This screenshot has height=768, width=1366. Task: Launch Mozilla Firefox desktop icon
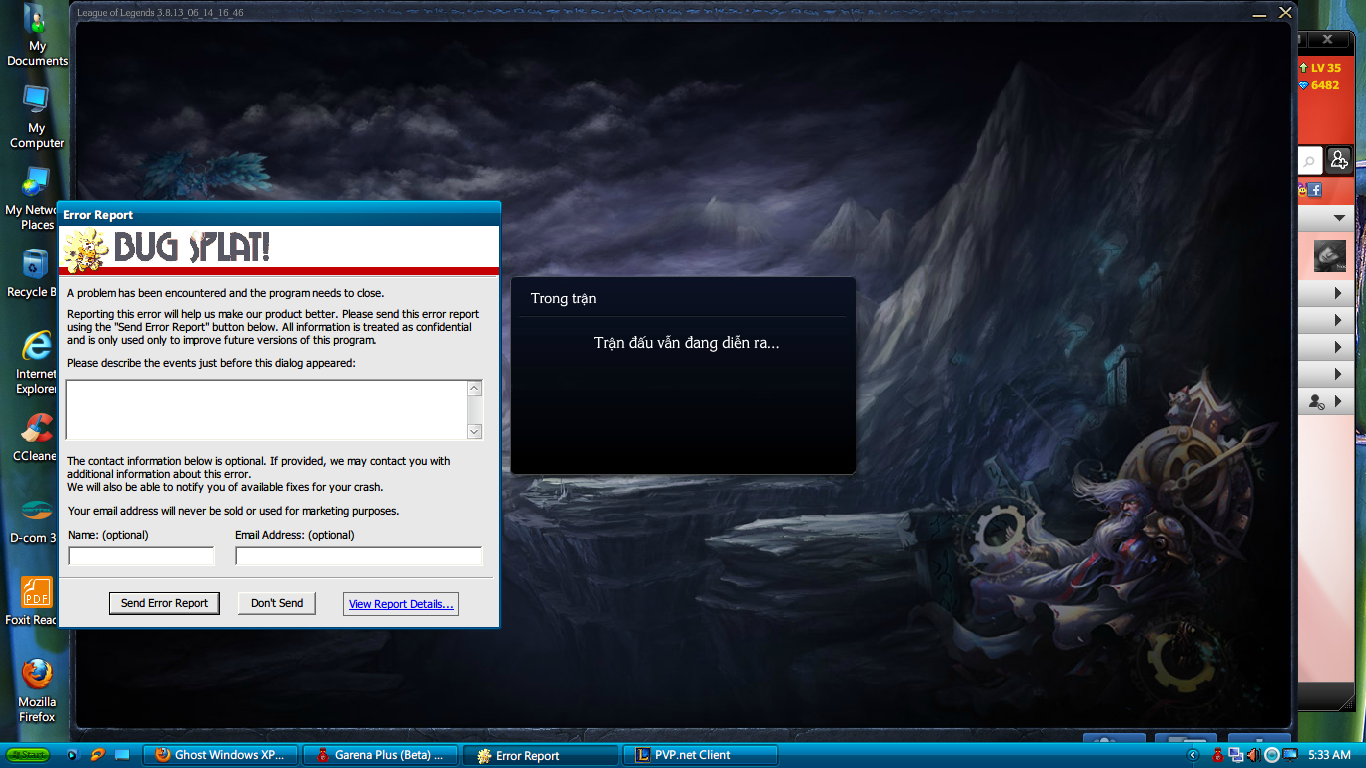(37, 691)
